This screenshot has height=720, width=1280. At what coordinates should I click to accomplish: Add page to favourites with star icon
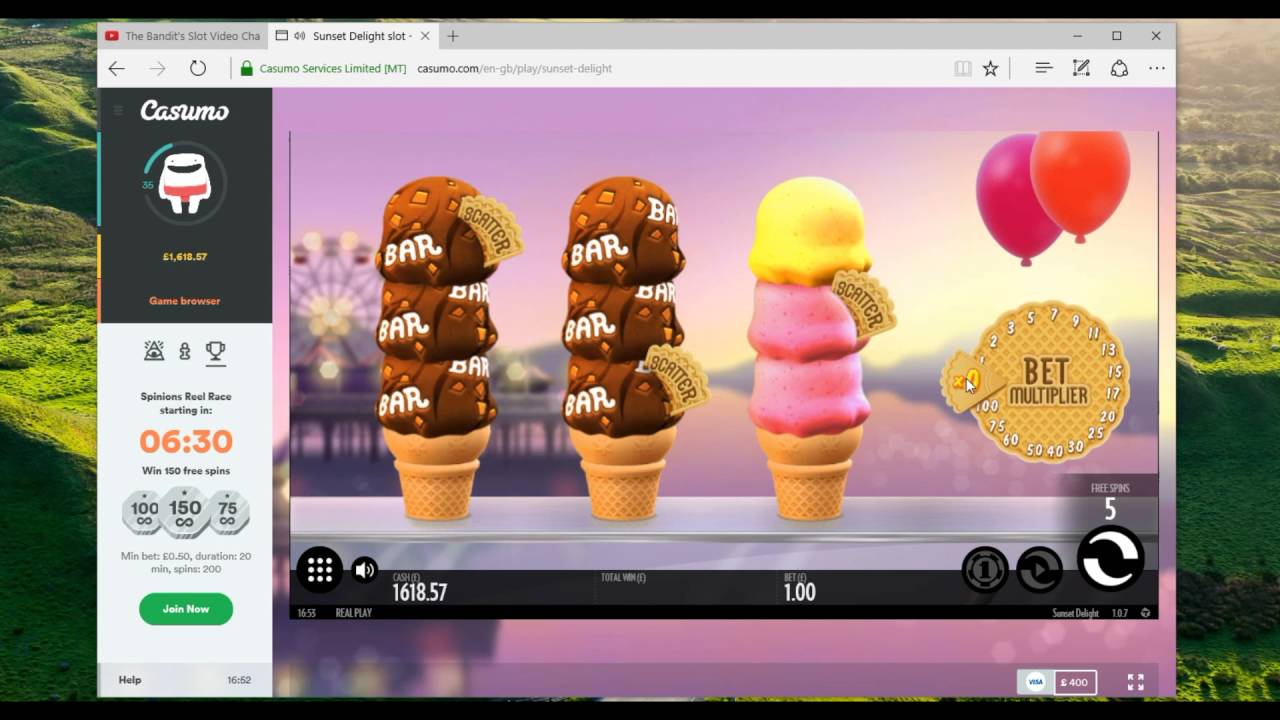(990, 68)
